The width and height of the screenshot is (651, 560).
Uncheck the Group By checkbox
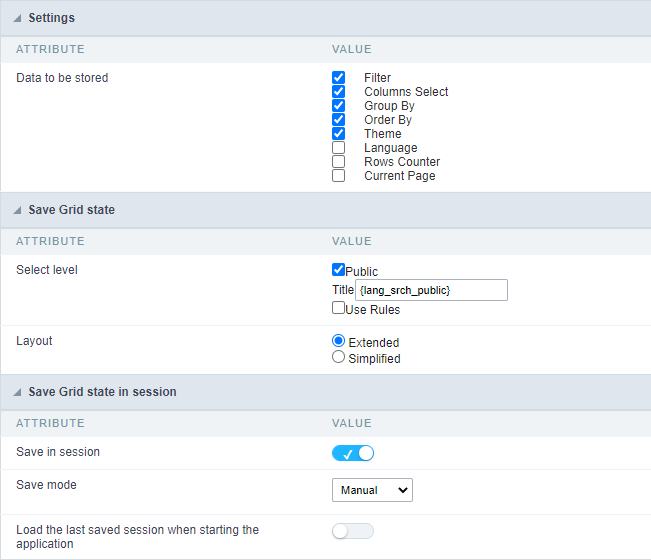click(x=339, y=105)
